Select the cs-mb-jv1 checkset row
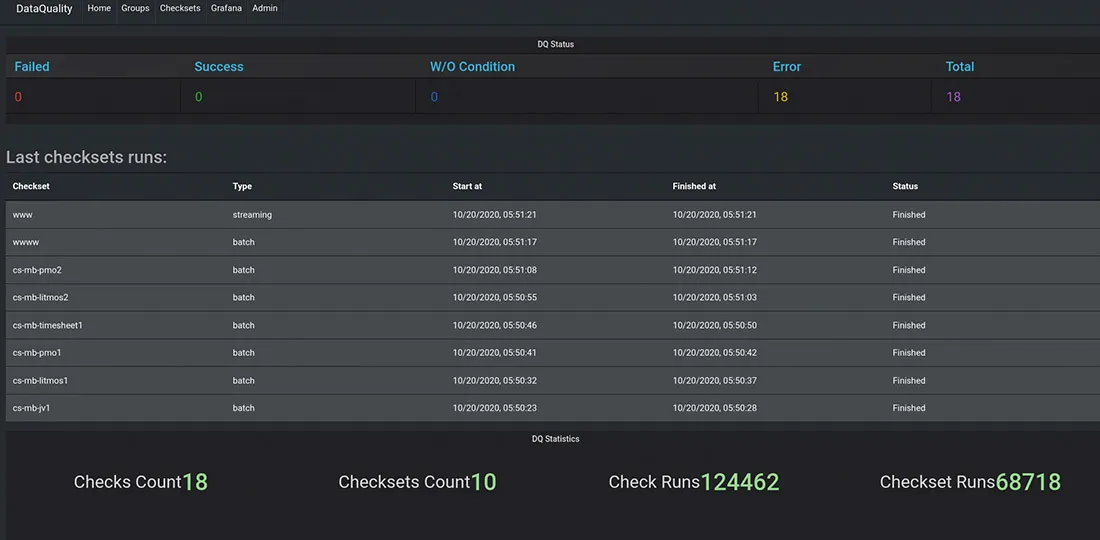This screenshot has height=540, width=1100. [x=31, y=408]
